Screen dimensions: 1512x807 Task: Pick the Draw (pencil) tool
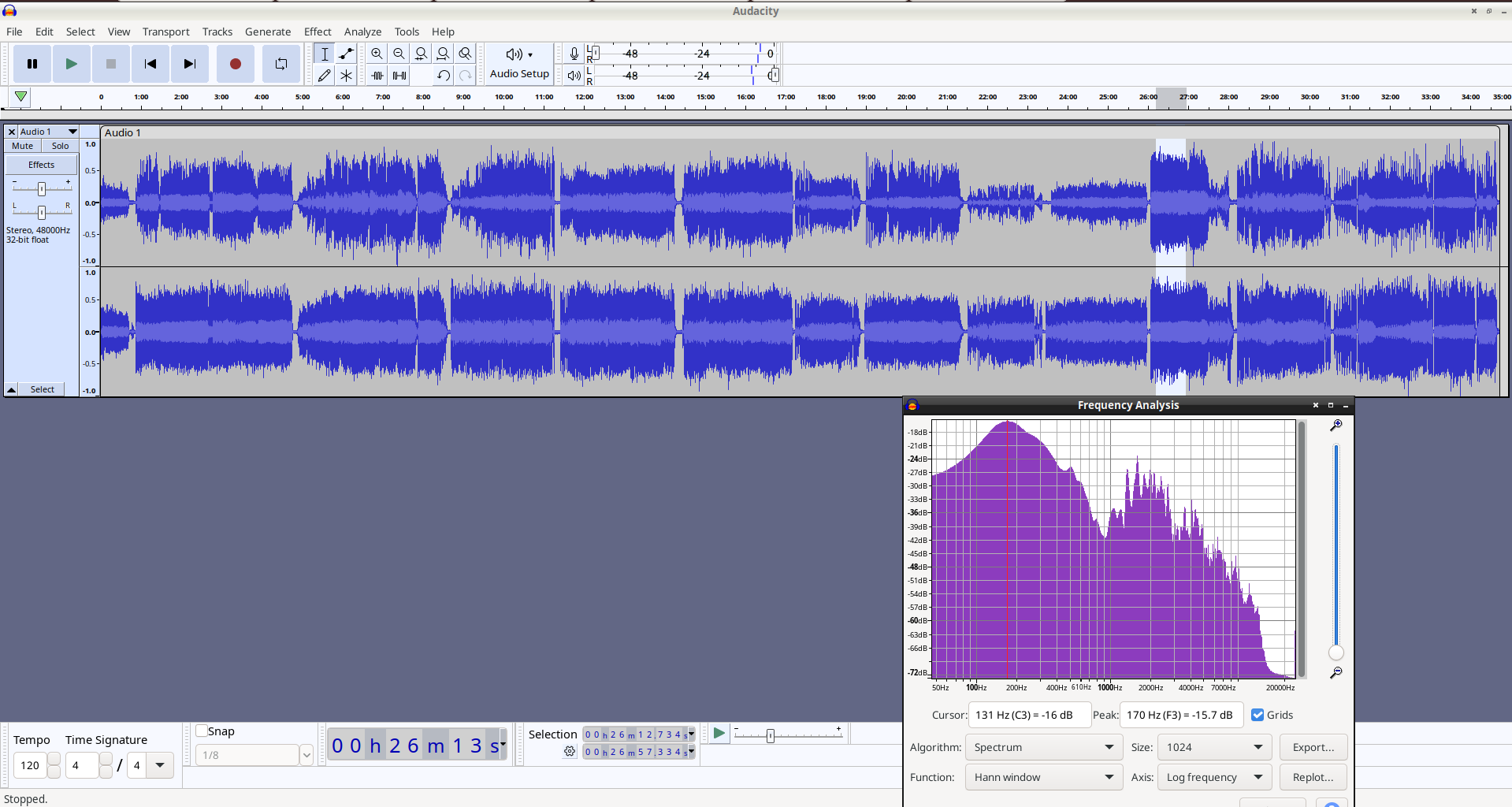pyautogui.click(x=324, y=76)
